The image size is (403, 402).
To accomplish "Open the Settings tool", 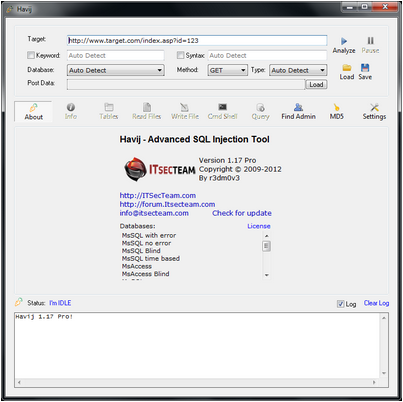I will pyautogui.click(x=374, y=112).
